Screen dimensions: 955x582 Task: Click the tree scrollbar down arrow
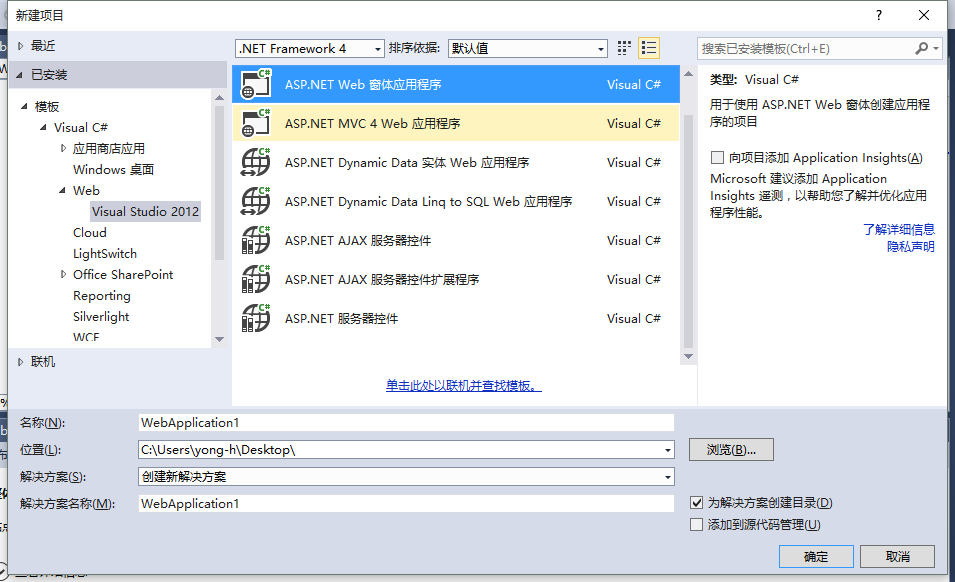tap(220, 339)
